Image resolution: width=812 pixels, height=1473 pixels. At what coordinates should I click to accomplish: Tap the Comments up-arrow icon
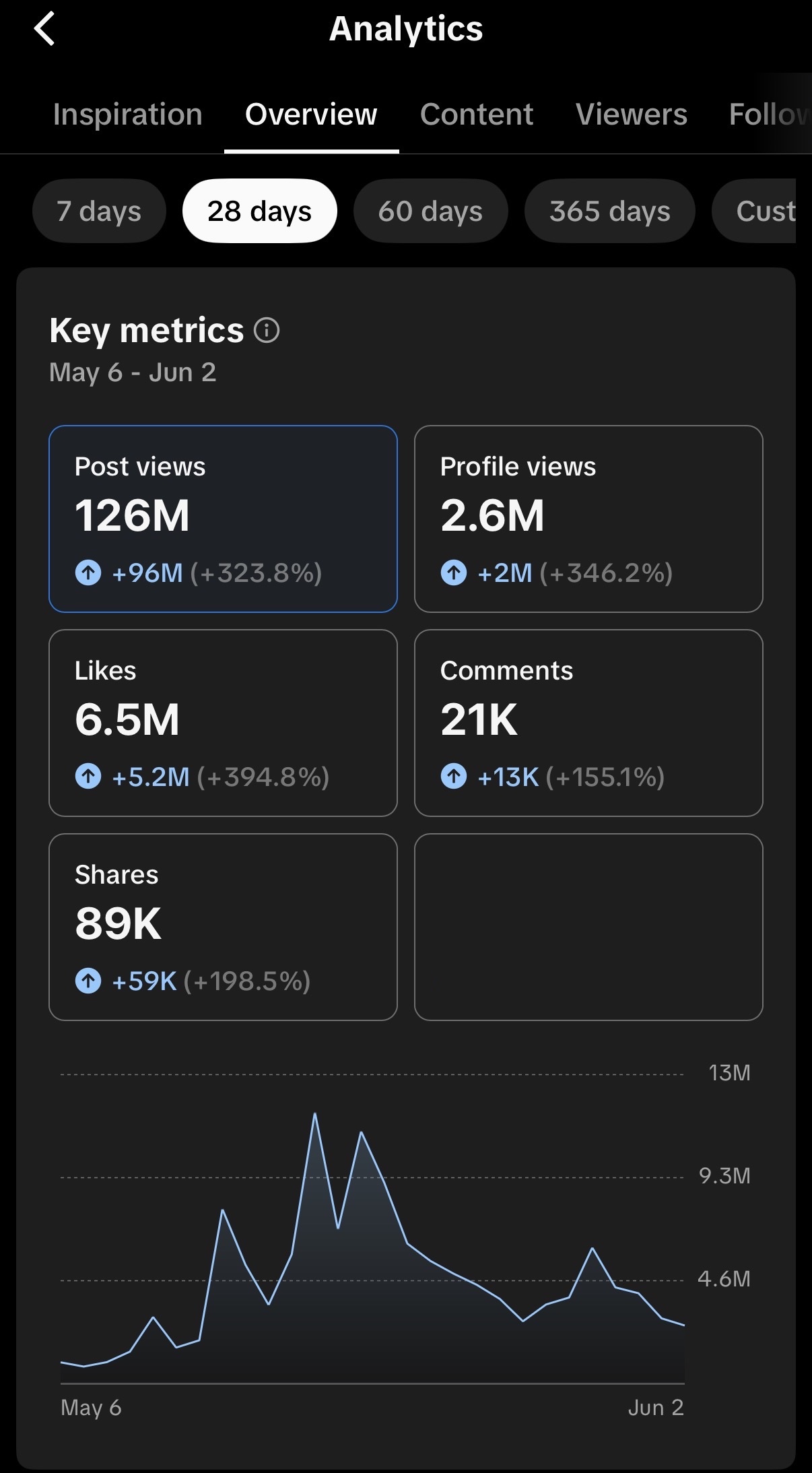click(x=454, y=777)
